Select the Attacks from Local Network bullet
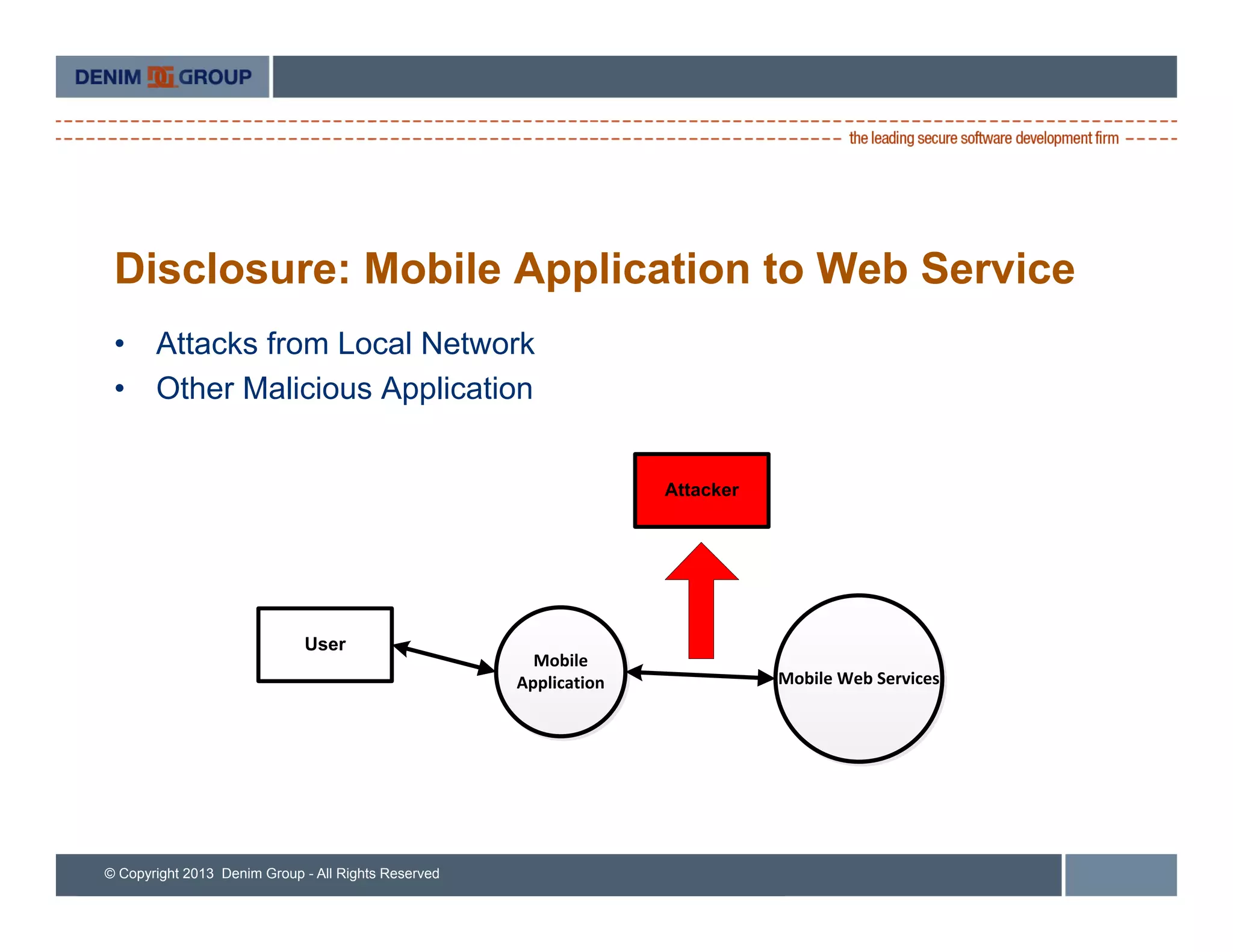 point(345,344)
